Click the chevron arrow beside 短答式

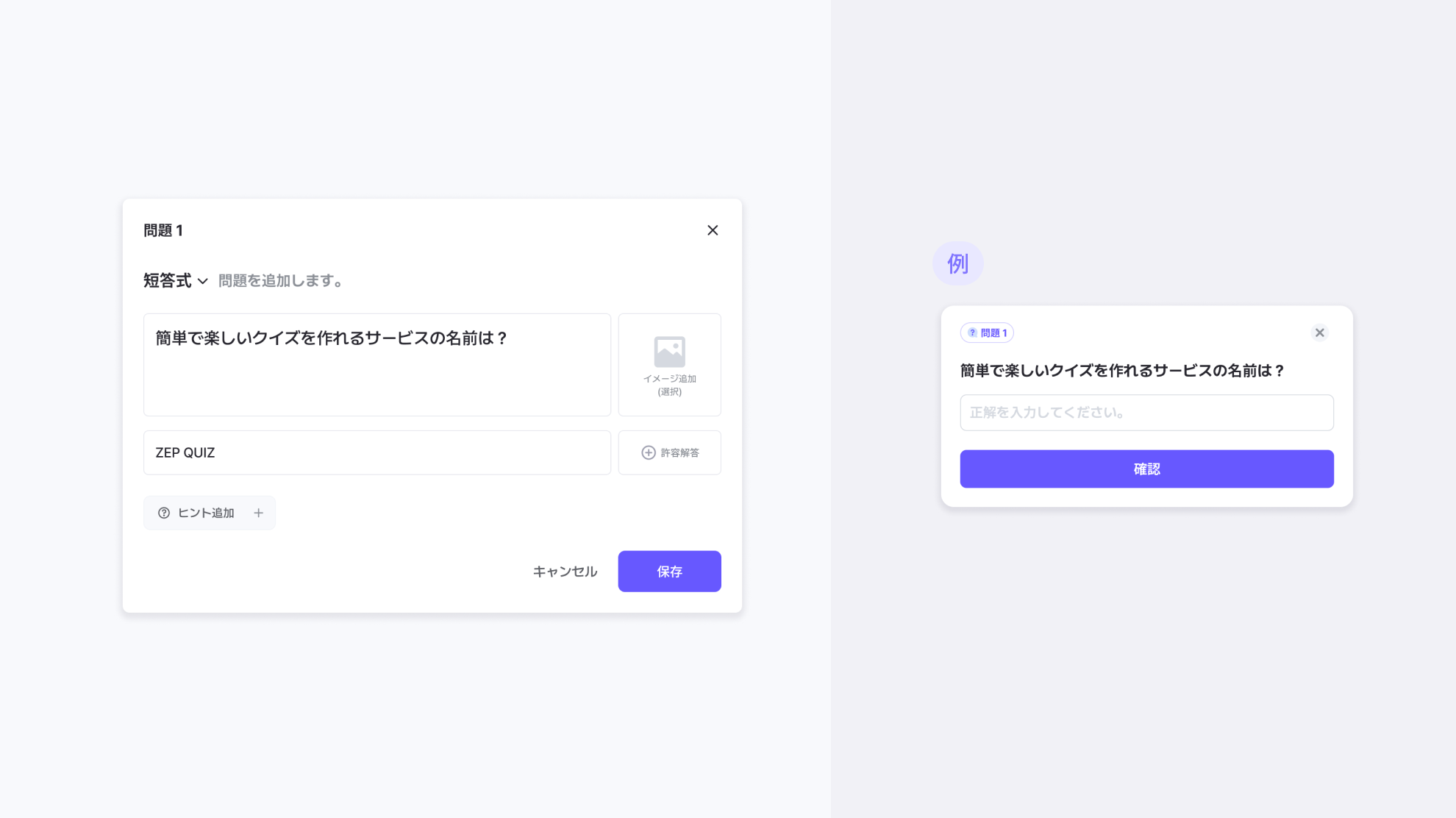(x=203, y=282)
